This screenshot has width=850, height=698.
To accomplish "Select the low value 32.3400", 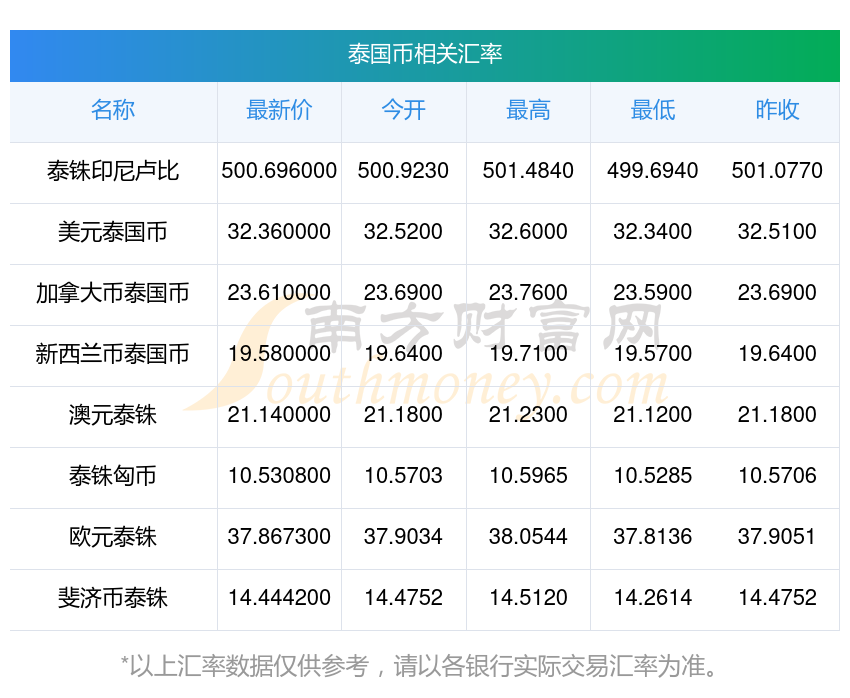I will pyautogui.click(x=653, y=231).
